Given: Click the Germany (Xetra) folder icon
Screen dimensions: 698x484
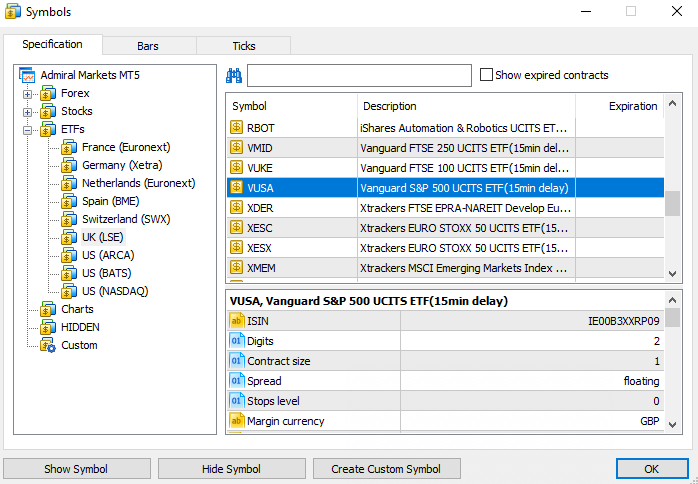Looking at the screenshot, I should coord(69,166).
